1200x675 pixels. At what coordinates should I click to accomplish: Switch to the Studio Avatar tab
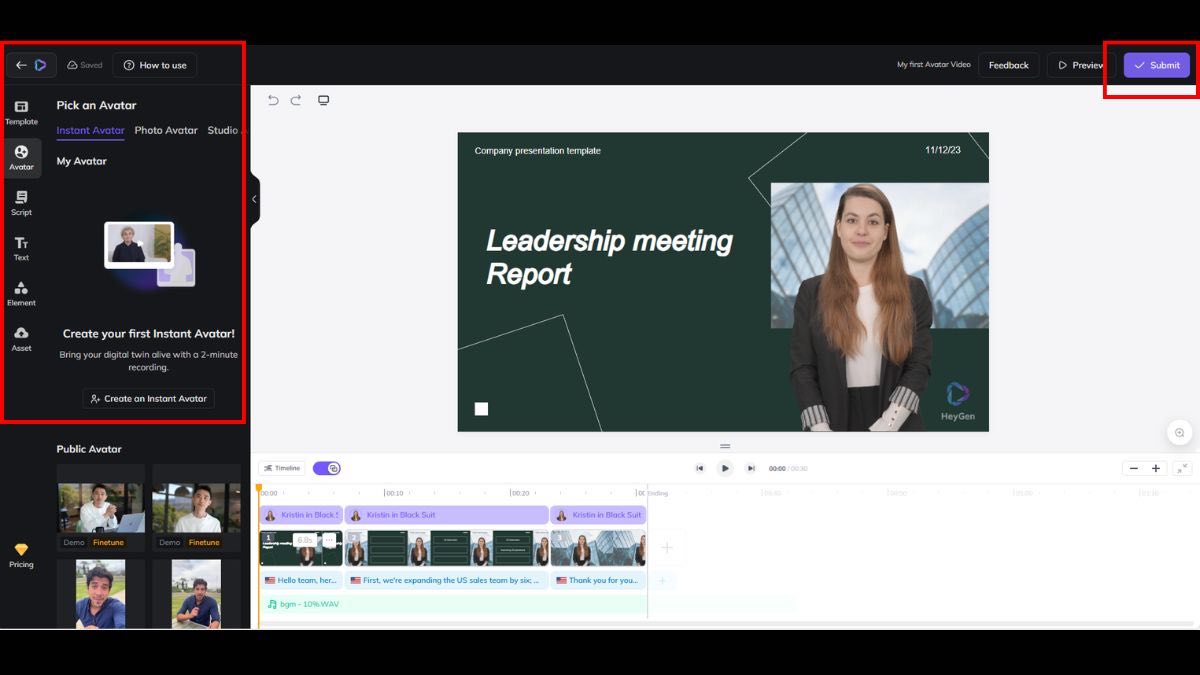[224, 130]
